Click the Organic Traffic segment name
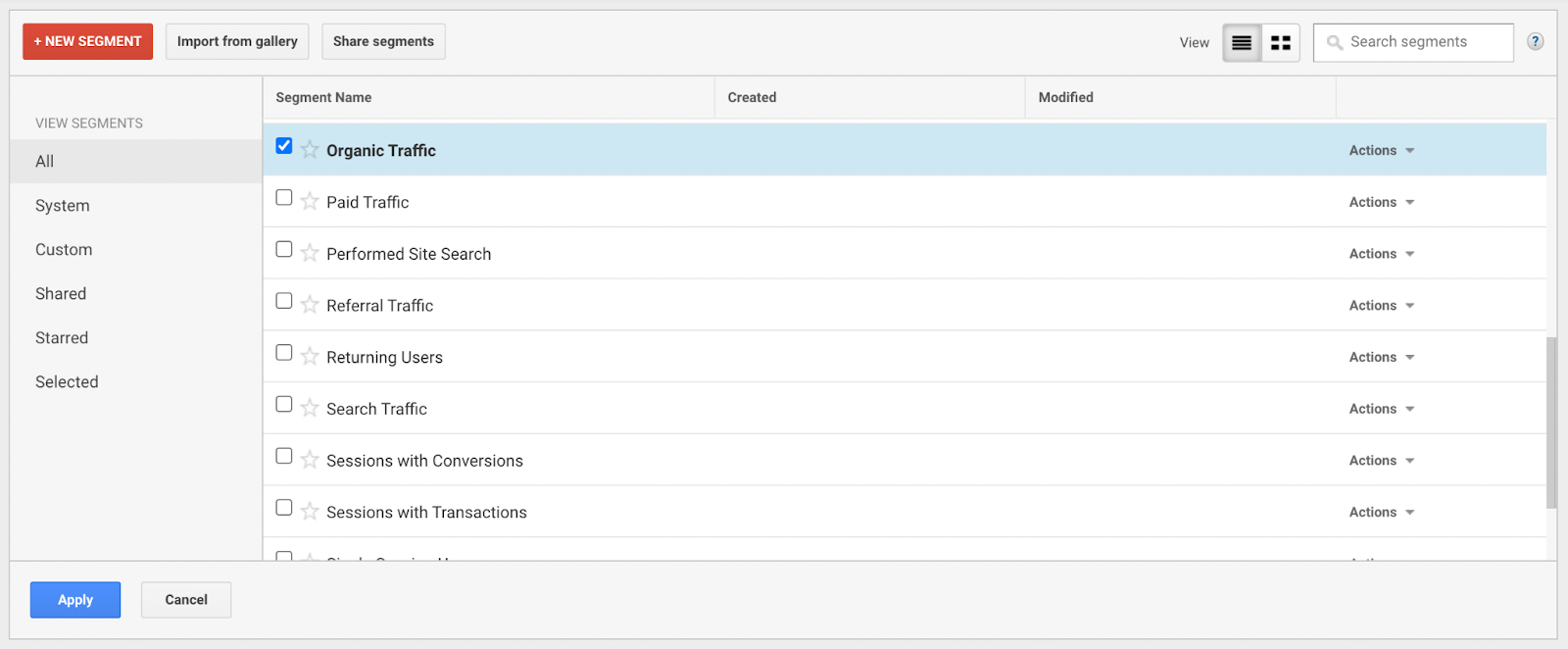Screen dimensions: 1568x649 point(381,151)
